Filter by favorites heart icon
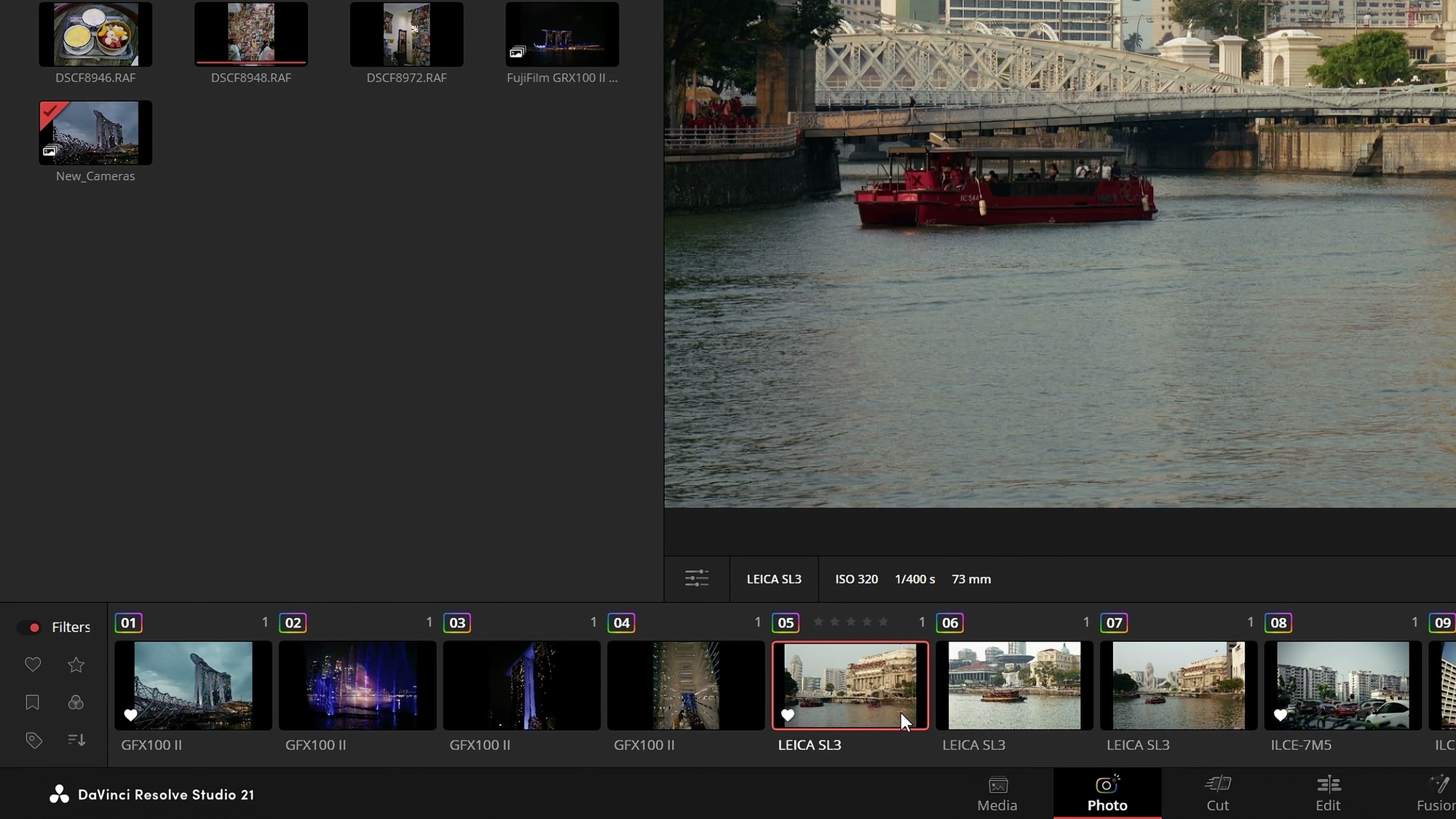Viewport: 1456px width, 819px height. pyautogui.click(x=33, y=665)
